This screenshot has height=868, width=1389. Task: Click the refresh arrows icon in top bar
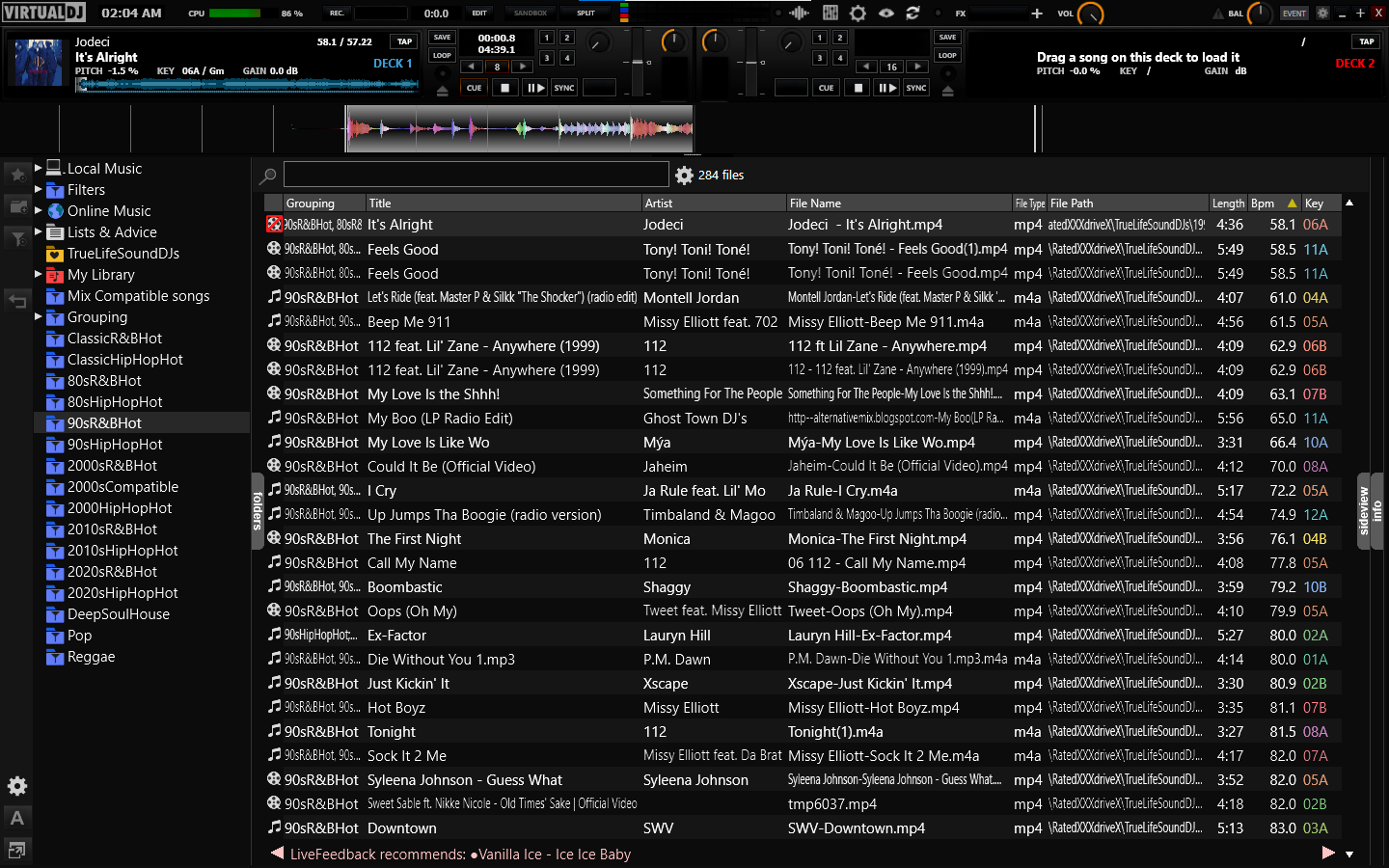pyautogui.click(x=912, y=14)
